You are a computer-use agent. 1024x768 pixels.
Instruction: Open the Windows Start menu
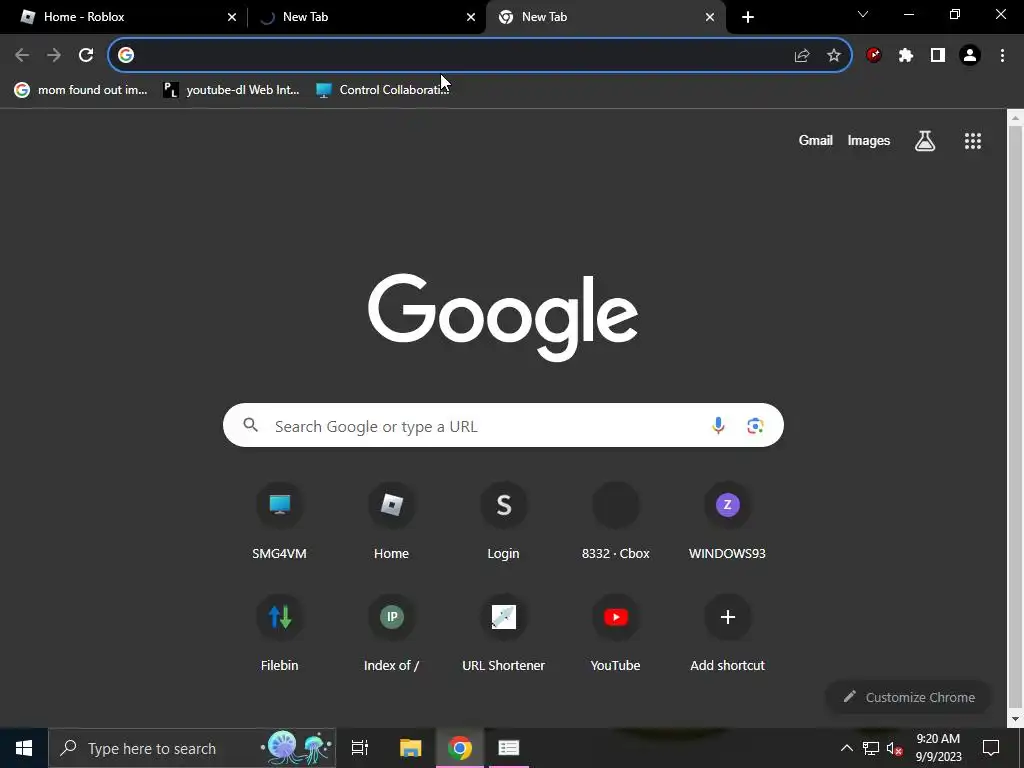pyautogui.click(x=24, y=748)
